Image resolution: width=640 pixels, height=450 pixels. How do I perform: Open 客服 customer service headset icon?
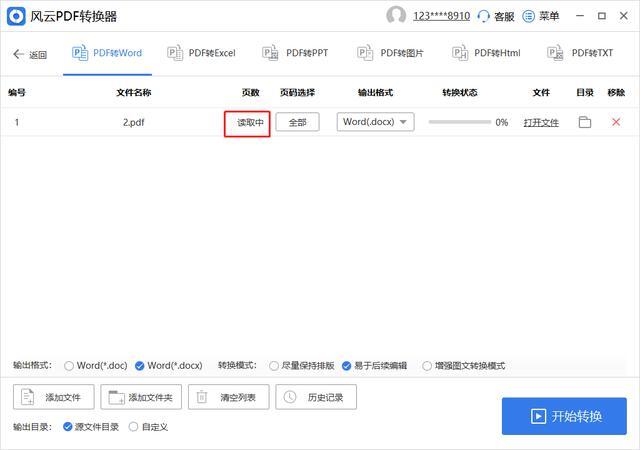point(483,16)
